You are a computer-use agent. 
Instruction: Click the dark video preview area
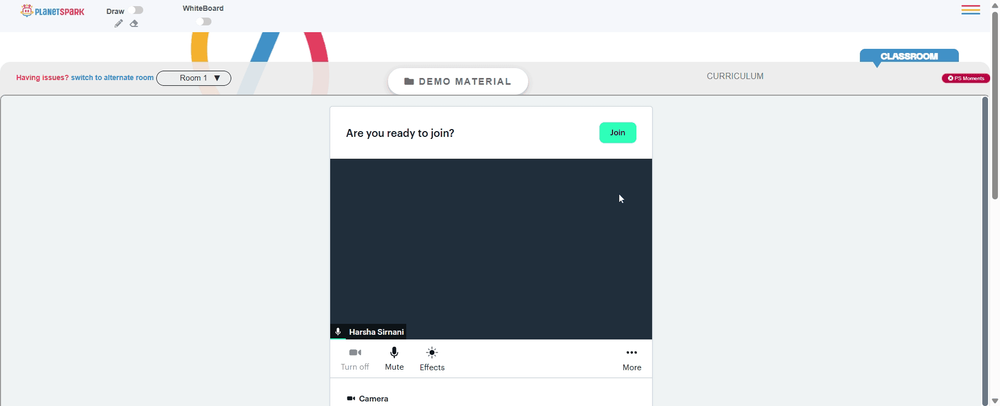[x=491, y=249]
